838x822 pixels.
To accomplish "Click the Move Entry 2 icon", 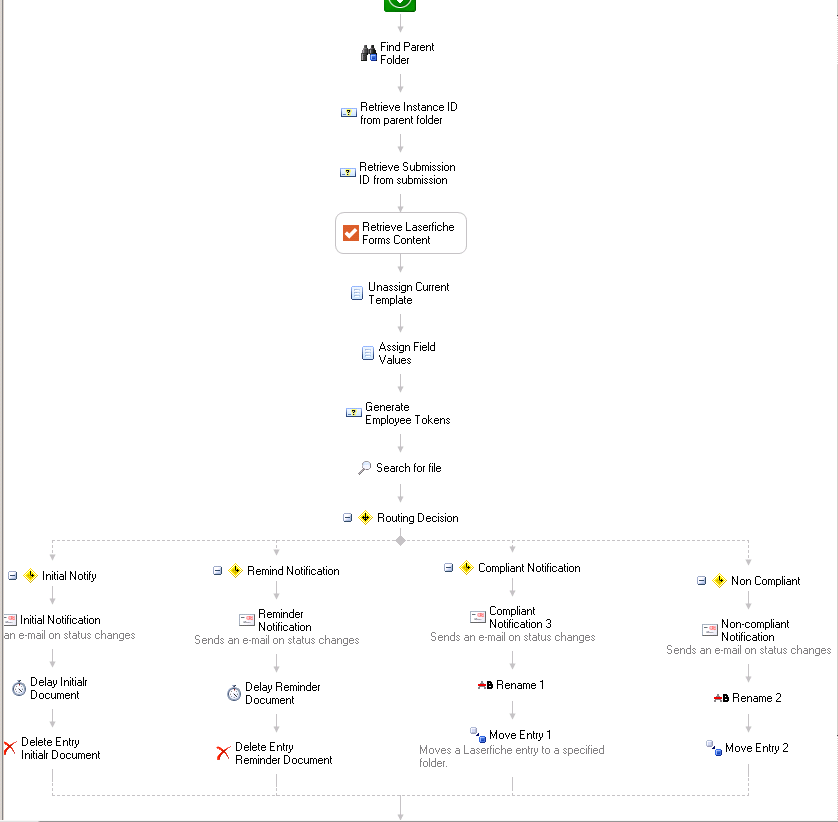I will 714,748.
